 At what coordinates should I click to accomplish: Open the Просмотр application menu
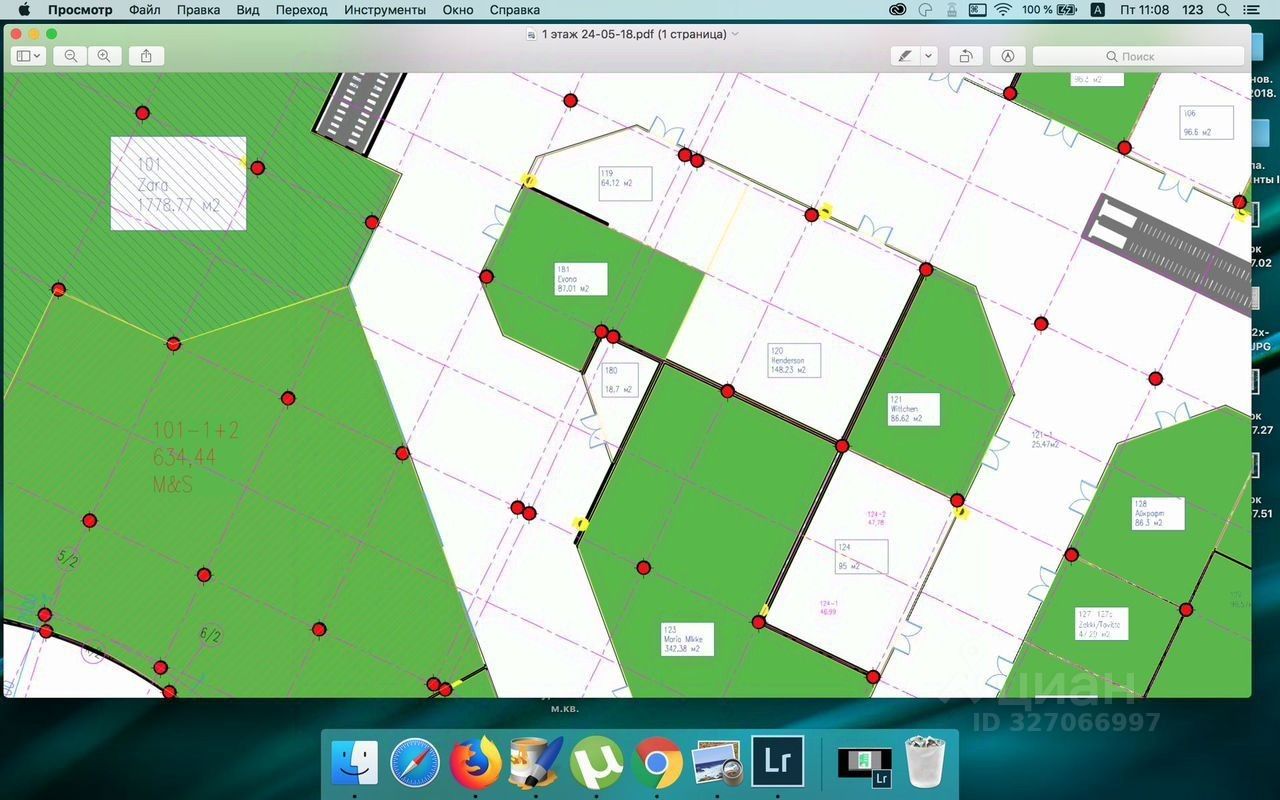coord(80,10)
